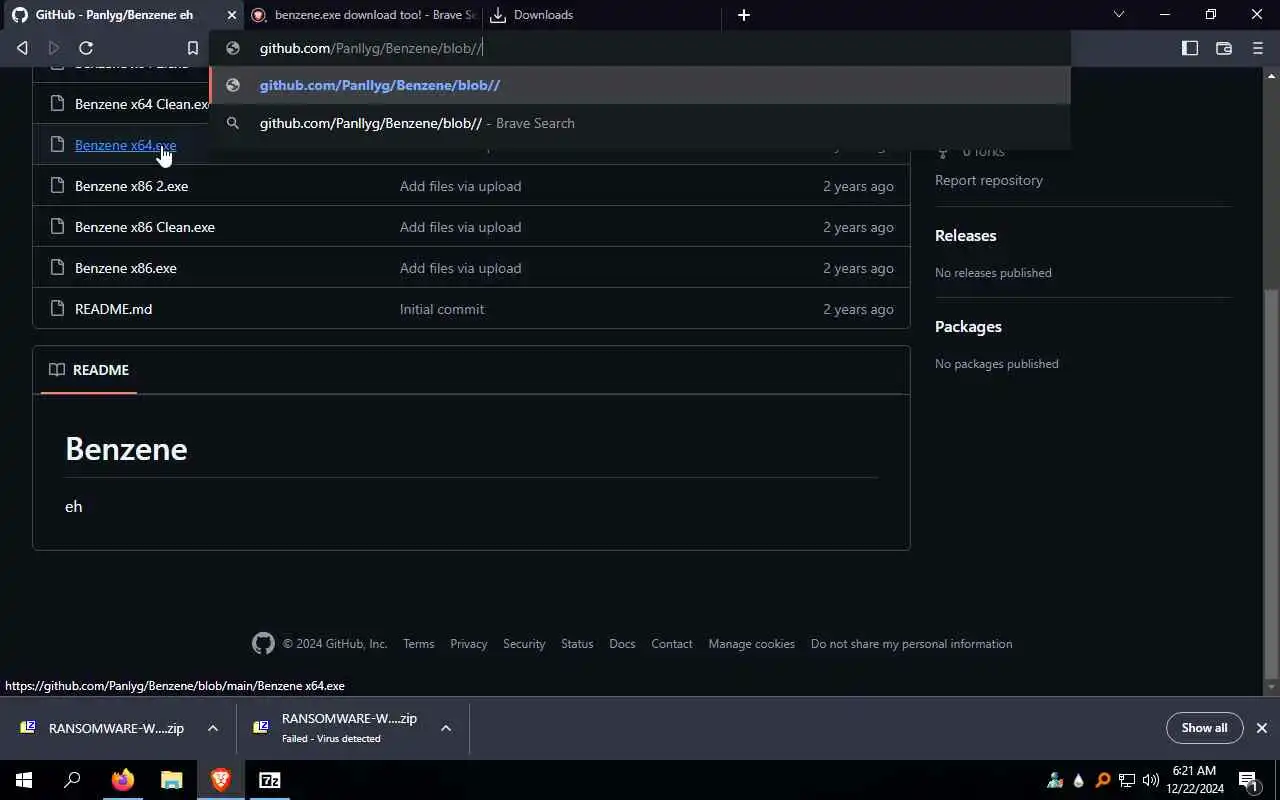Click Report repository link
Viewport: 1280px width, 800px height.
pyautogui.click(x=989, y=180)
